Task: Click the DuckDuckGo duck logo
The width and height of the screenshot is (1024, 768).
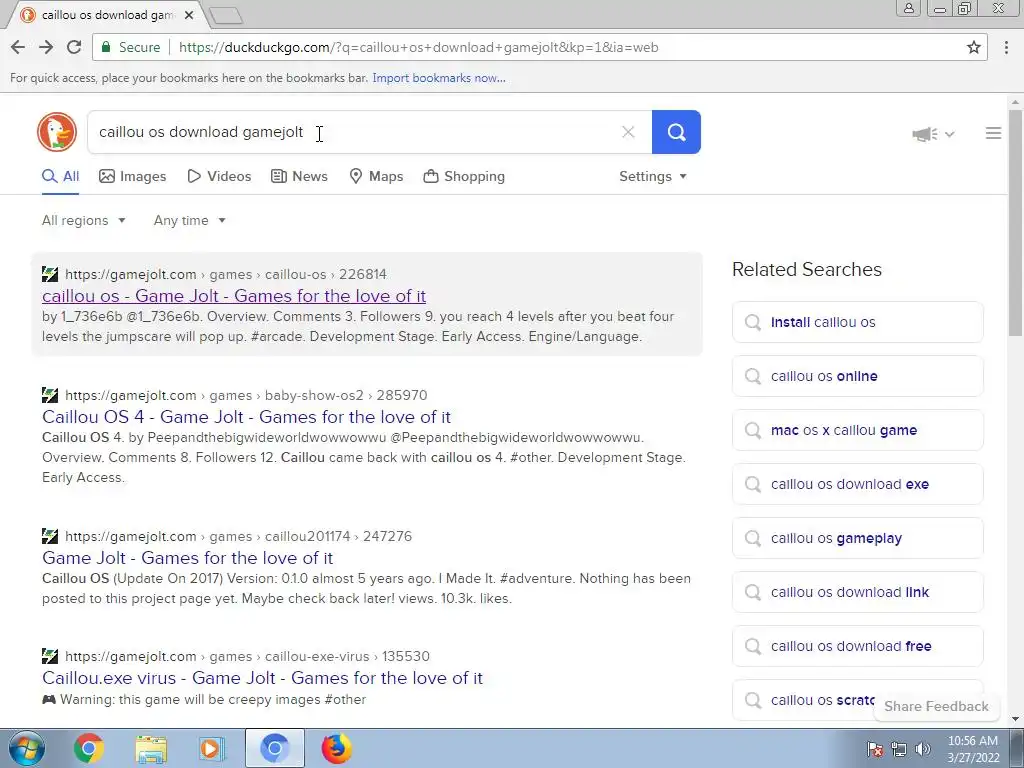Action: [57, 132]
